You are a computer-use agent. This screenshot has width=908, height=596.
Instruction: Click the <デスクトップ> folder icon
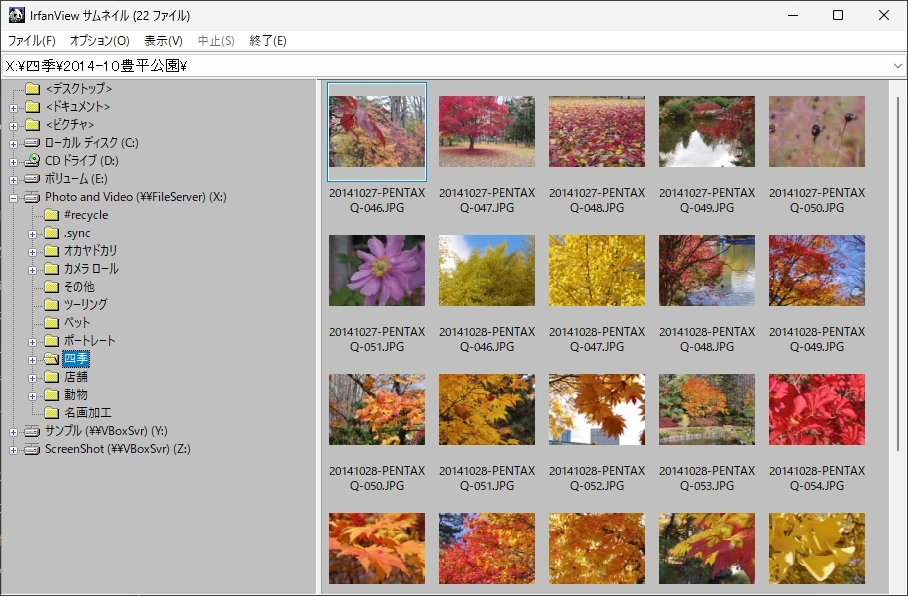[32, 89]
